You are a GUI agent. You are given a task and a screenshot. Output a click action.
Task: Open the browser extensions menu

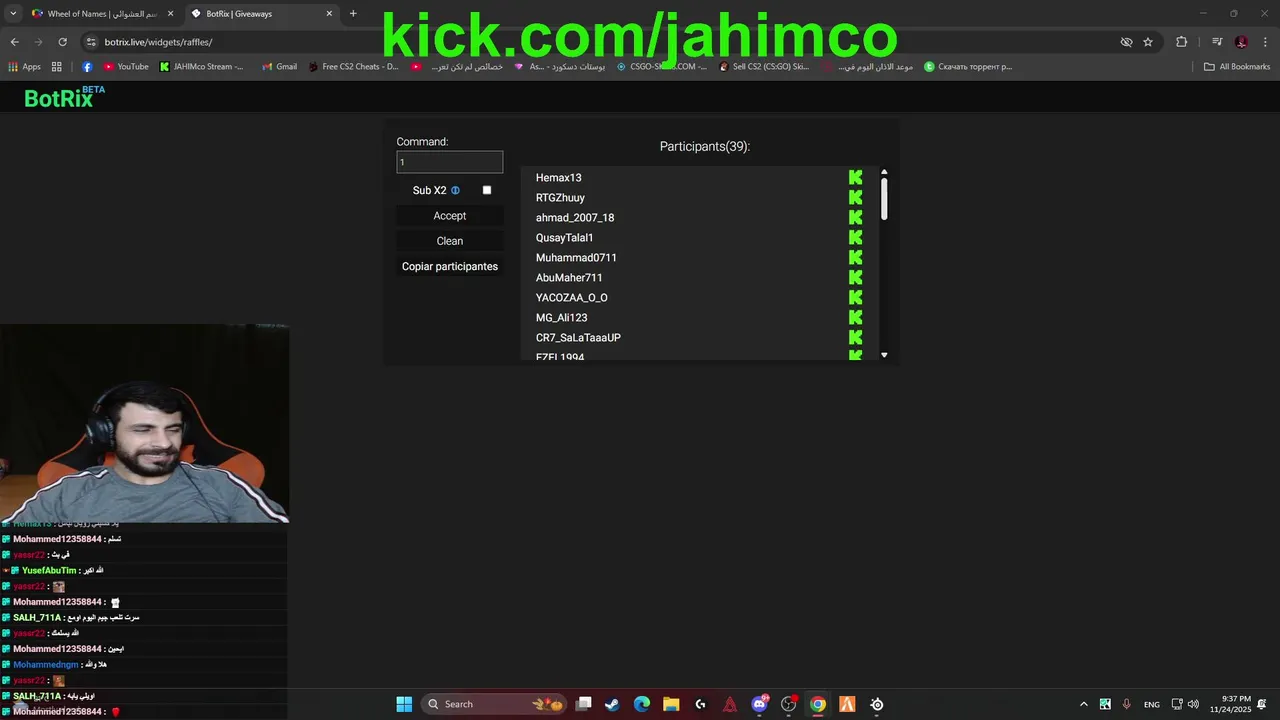[1182, 42]
